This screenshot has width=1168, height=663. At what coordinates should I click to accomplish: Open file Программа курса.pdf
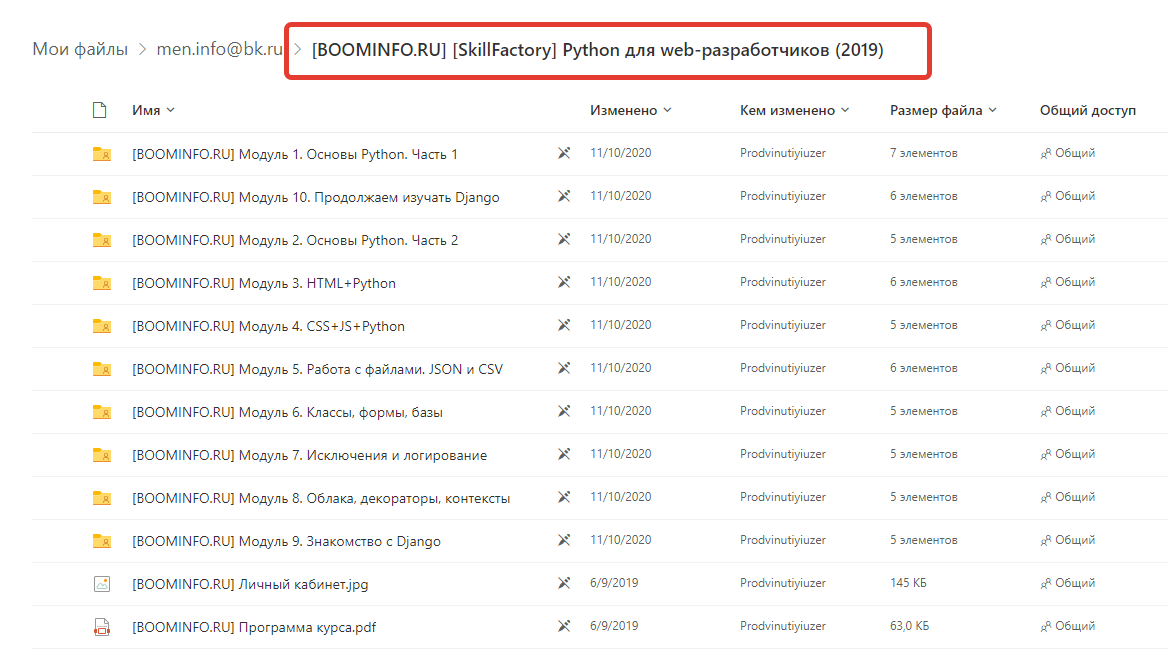tap(254, 627)
